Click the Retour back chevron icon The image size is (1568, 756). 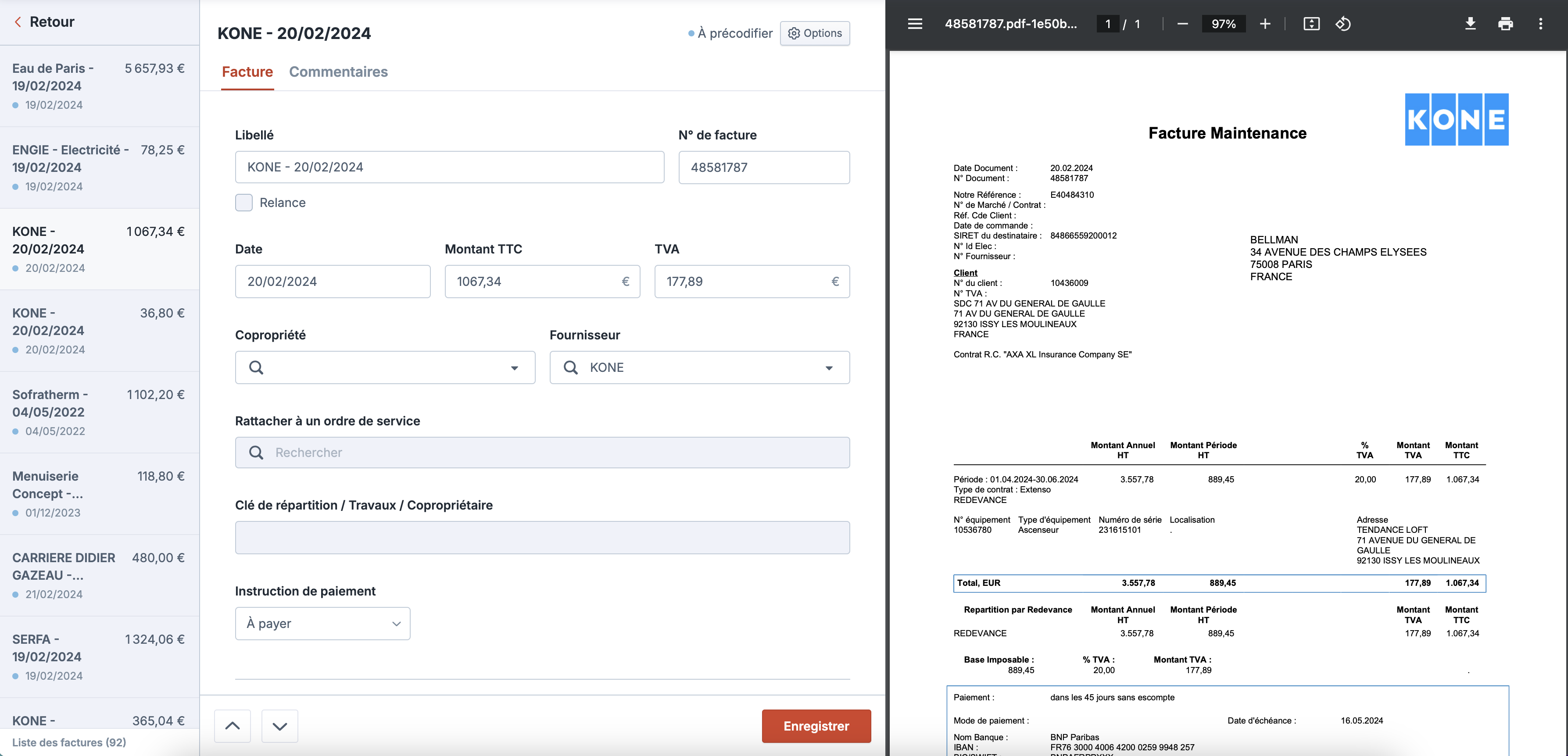[x=18, y=22]
